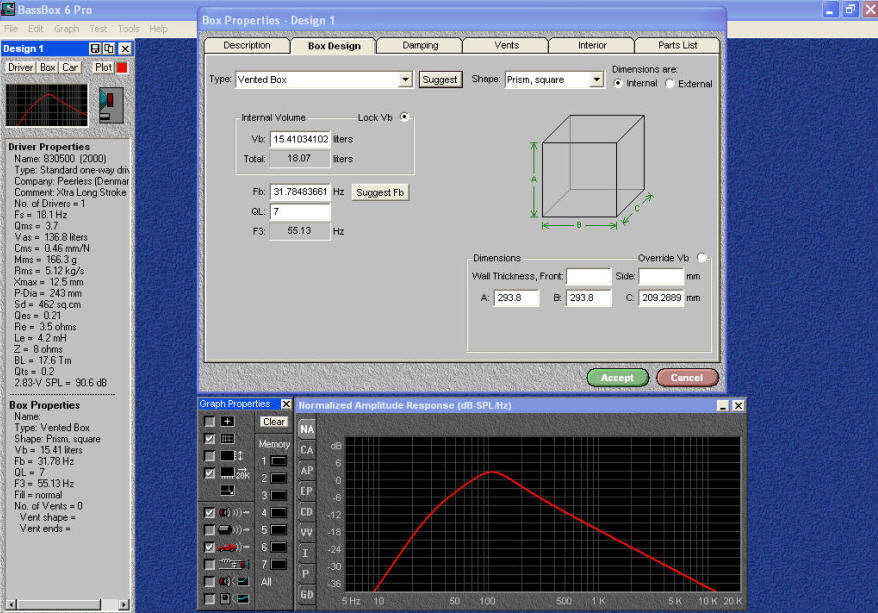Click the Design 1 panel horizontal scrollbar
The image size is (878, 613).
click(x=68, y=605)
